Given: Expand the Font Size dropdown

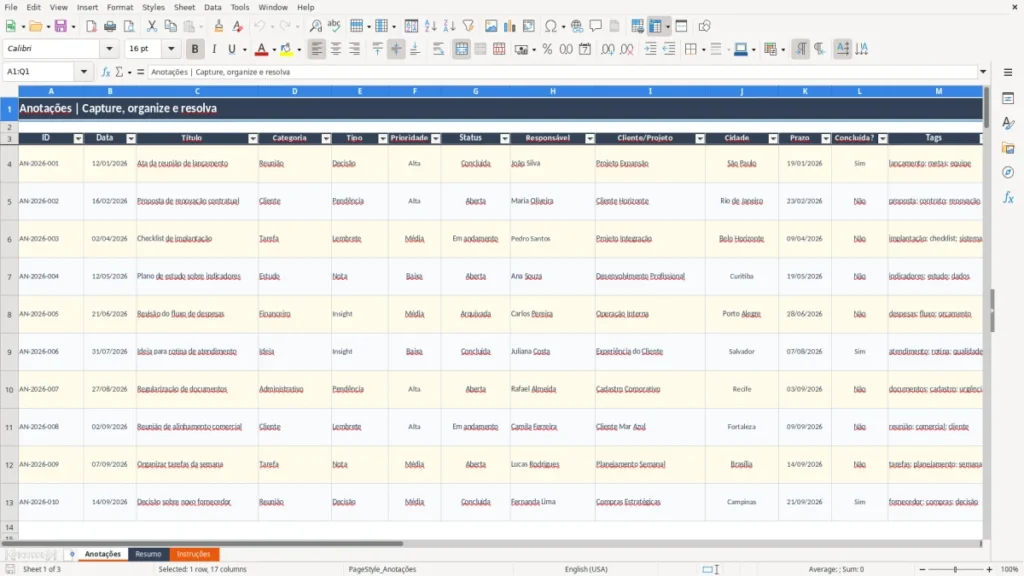Looking at the screenshot, I should [x=171, y=49].
